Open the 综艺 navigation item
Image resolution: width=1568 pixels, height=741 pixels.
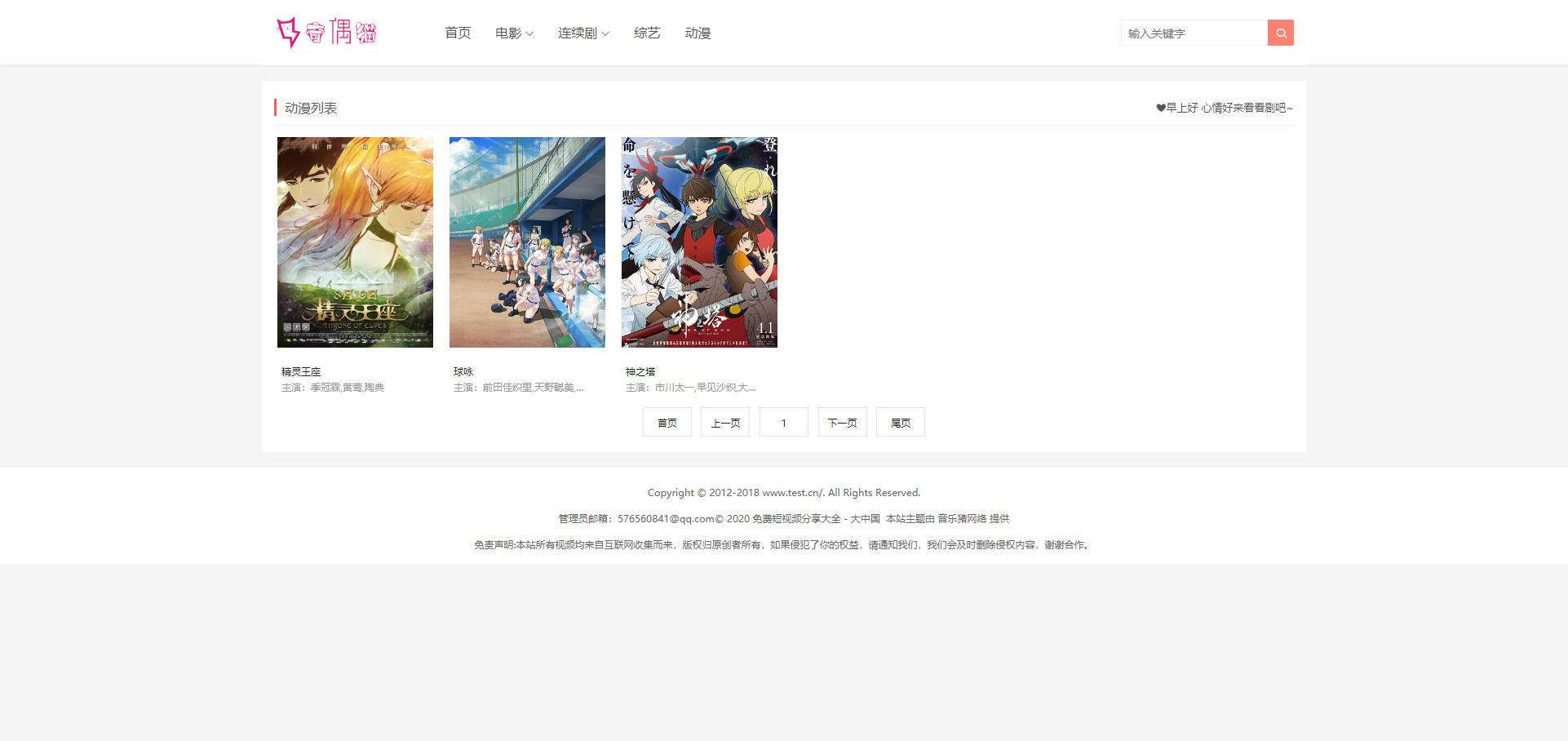(x=647, y=33)
